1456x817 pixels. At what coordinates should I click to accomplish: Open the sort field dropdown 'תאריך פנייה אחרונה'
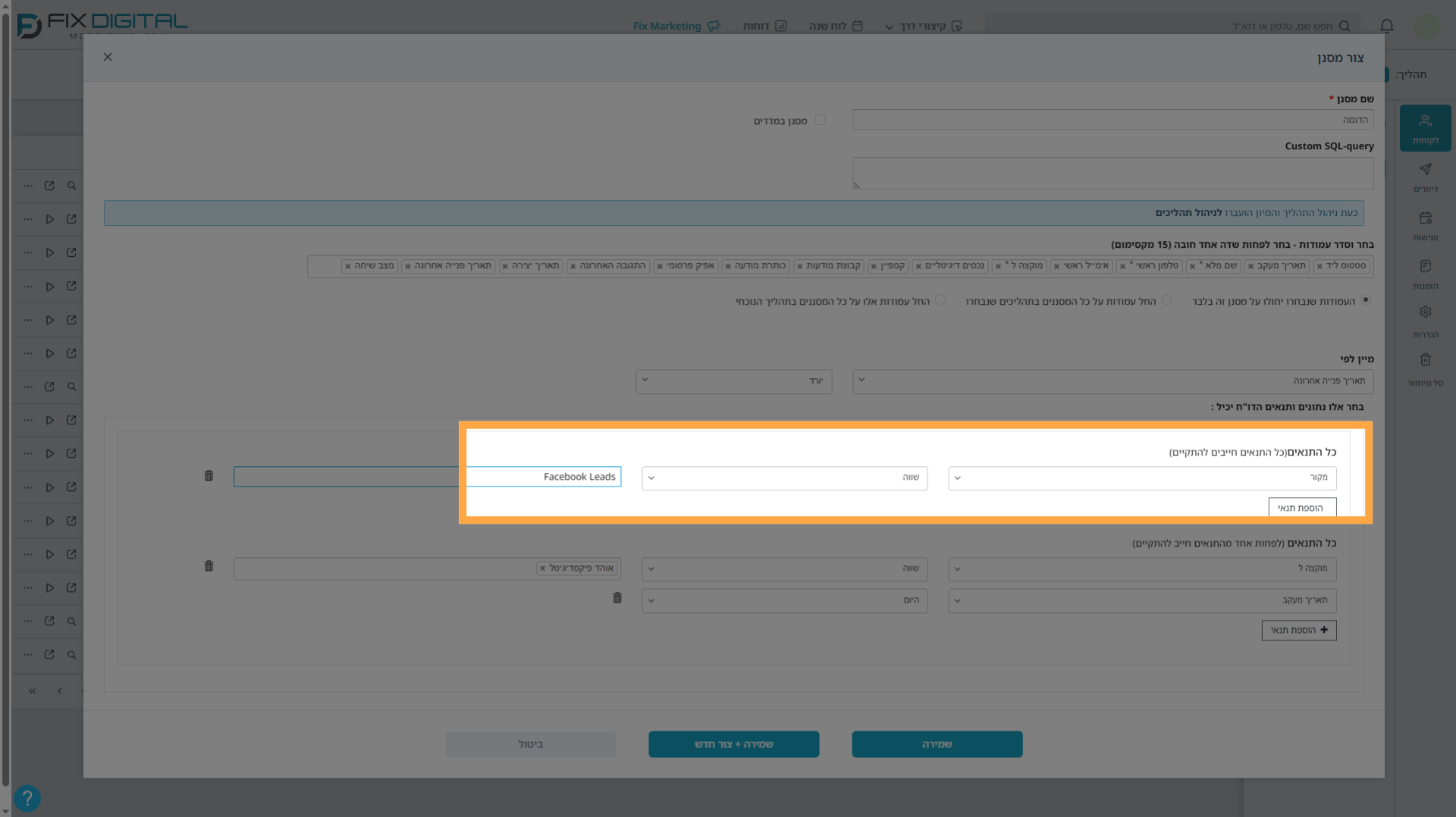(1112, 381)
